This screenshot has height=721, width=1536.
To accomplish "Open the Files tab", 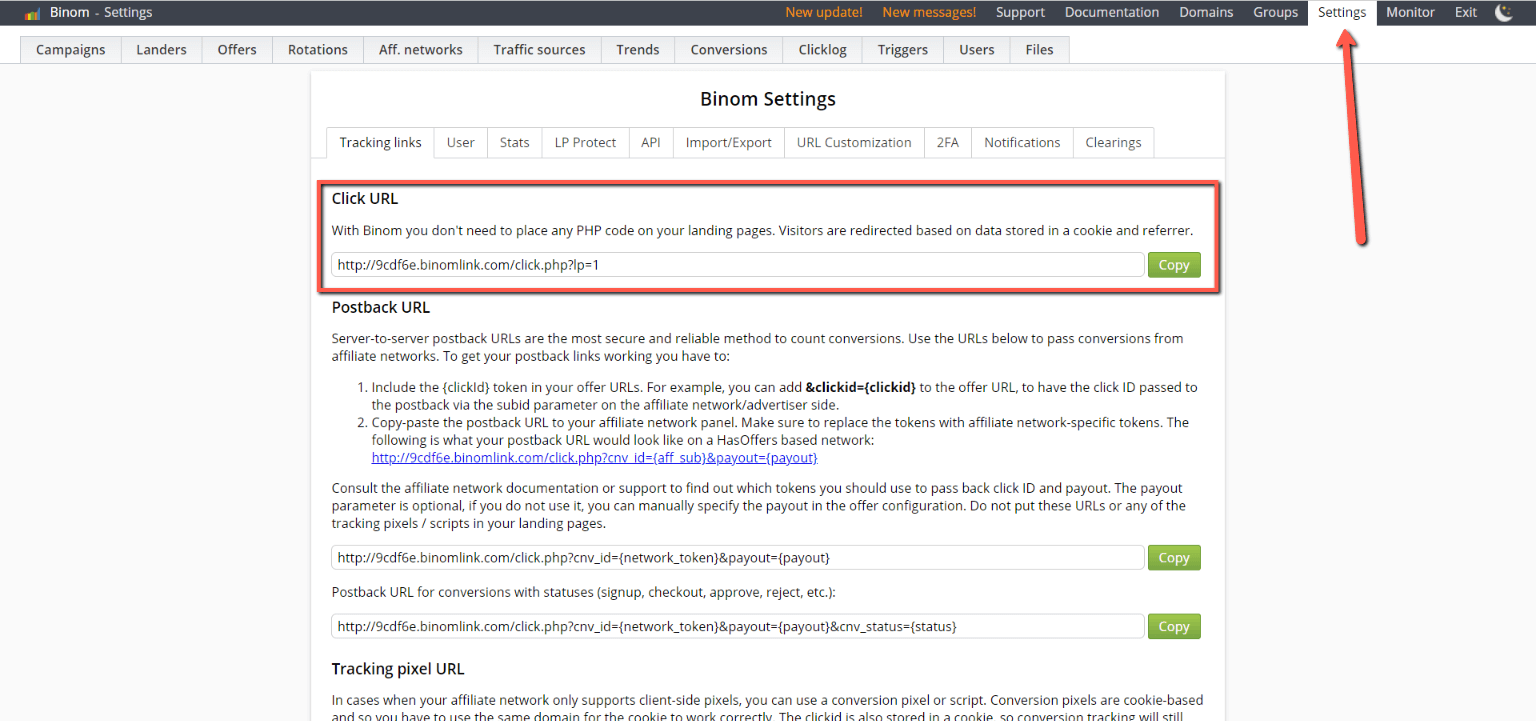I will (1040, 50).
